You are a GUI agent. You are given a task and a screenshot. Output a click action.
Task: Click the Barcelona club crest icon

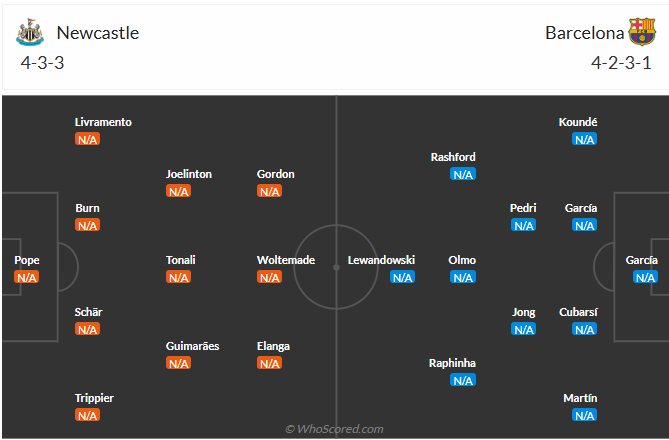[641, 32]
